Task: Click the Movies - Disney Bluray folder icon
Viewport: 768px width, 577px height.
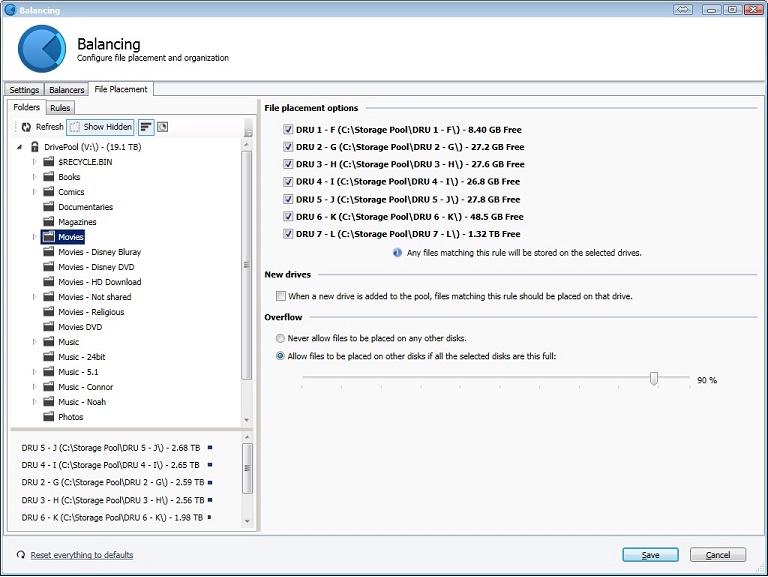Action: [x=48, y=252]
